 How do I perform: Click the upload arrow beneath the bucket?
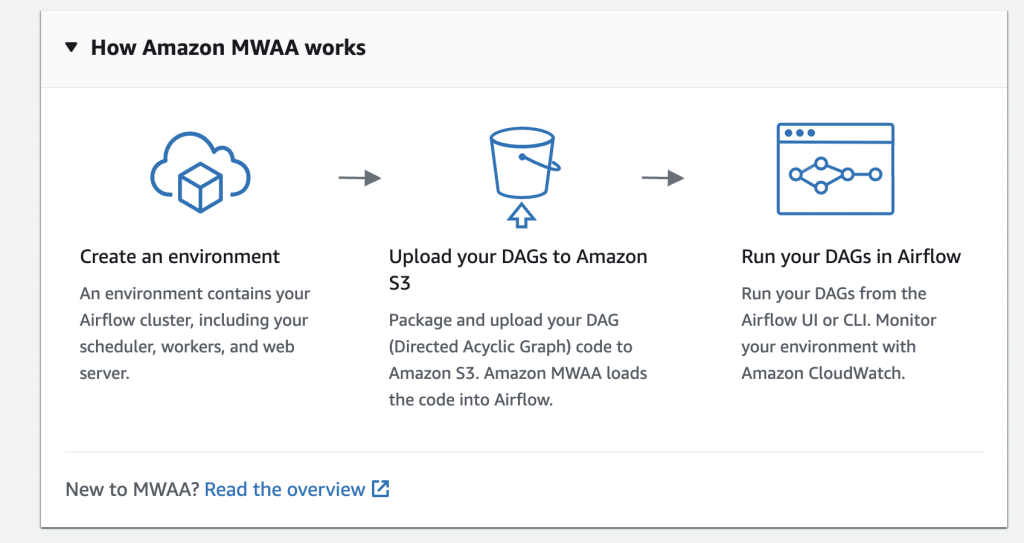click(x=522, y=214)
